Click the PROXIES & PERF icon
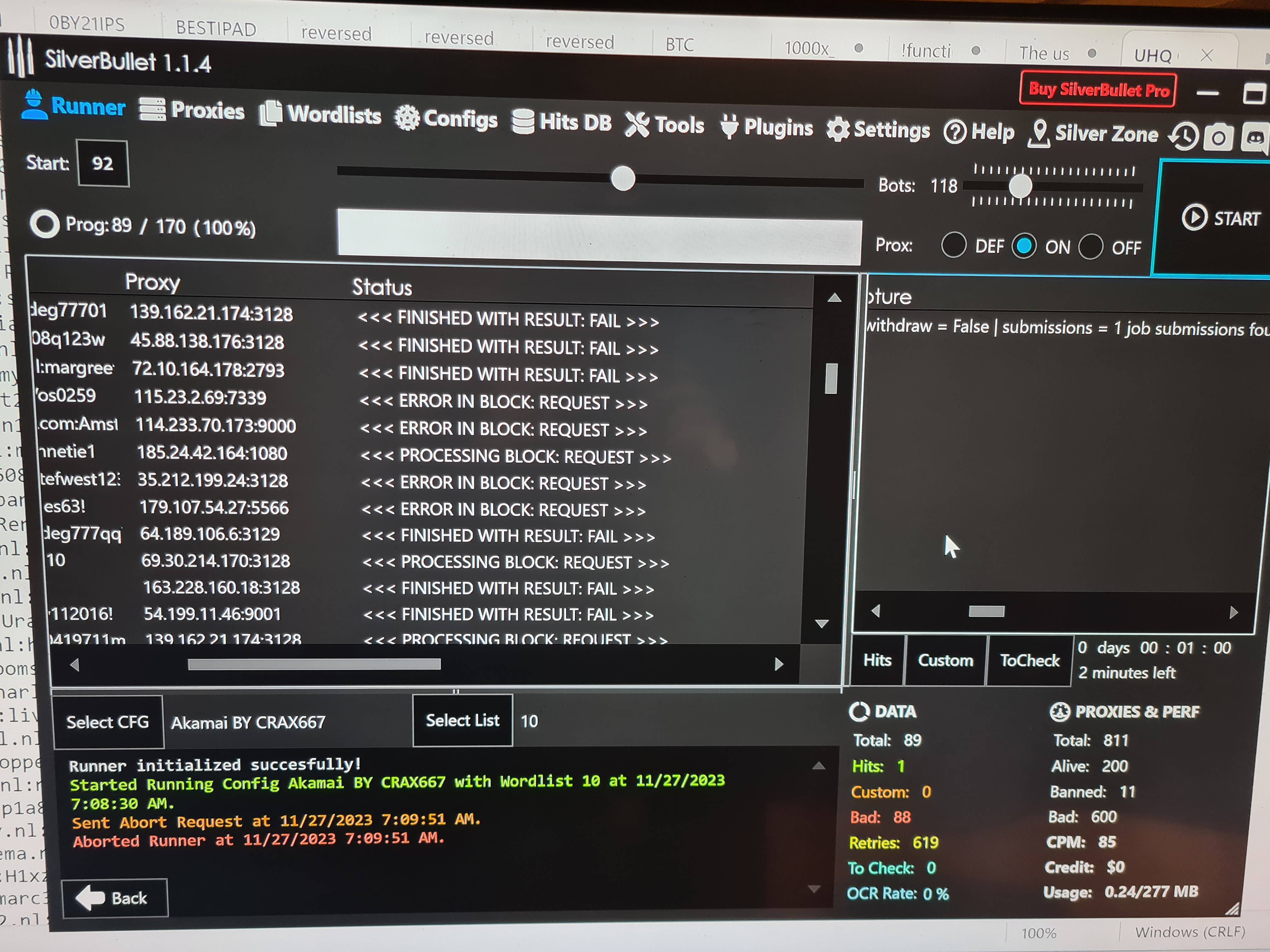The width and height of the screenshot is (1270, 952). click(x=1059, y=712)
